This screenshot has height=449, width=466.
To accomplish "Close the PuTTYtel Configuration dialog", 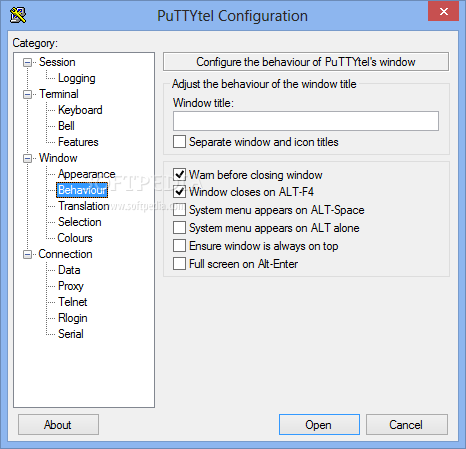I will click(x=443, y=12).
